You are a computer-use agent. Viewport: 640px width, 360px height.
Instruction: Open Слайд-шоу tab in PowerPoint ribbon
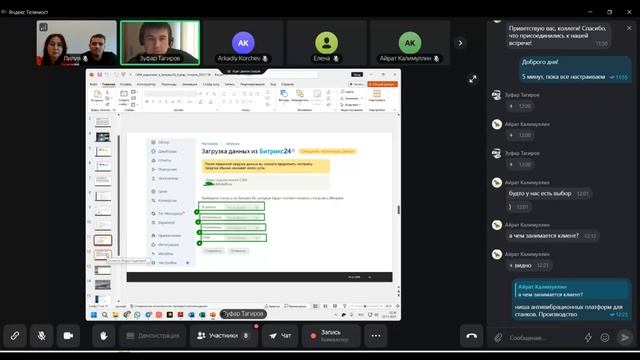(211, 84)
